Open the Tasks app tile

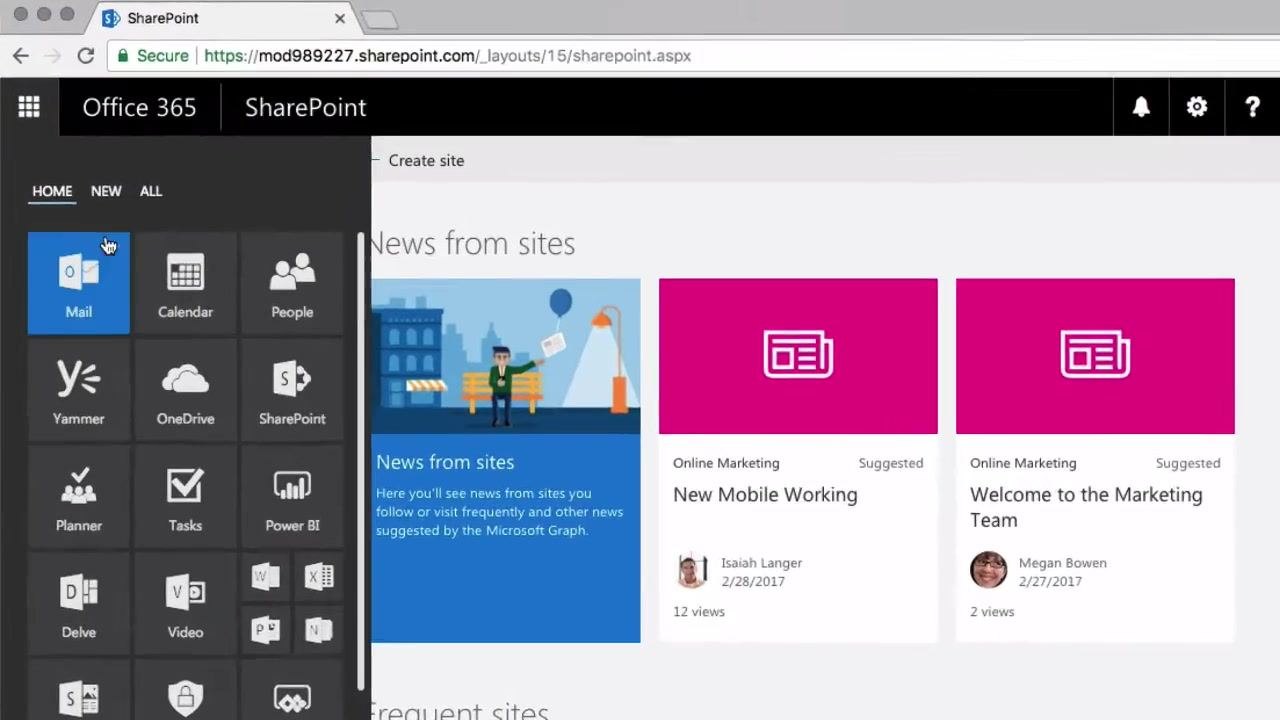point(185,497)
